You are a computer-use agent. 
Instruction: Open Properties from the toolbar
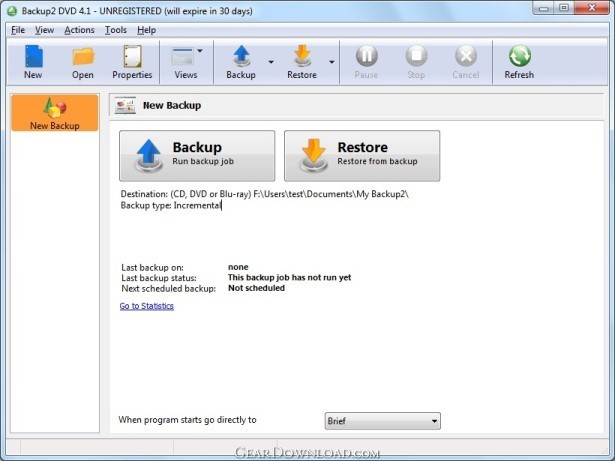(132, 62)
